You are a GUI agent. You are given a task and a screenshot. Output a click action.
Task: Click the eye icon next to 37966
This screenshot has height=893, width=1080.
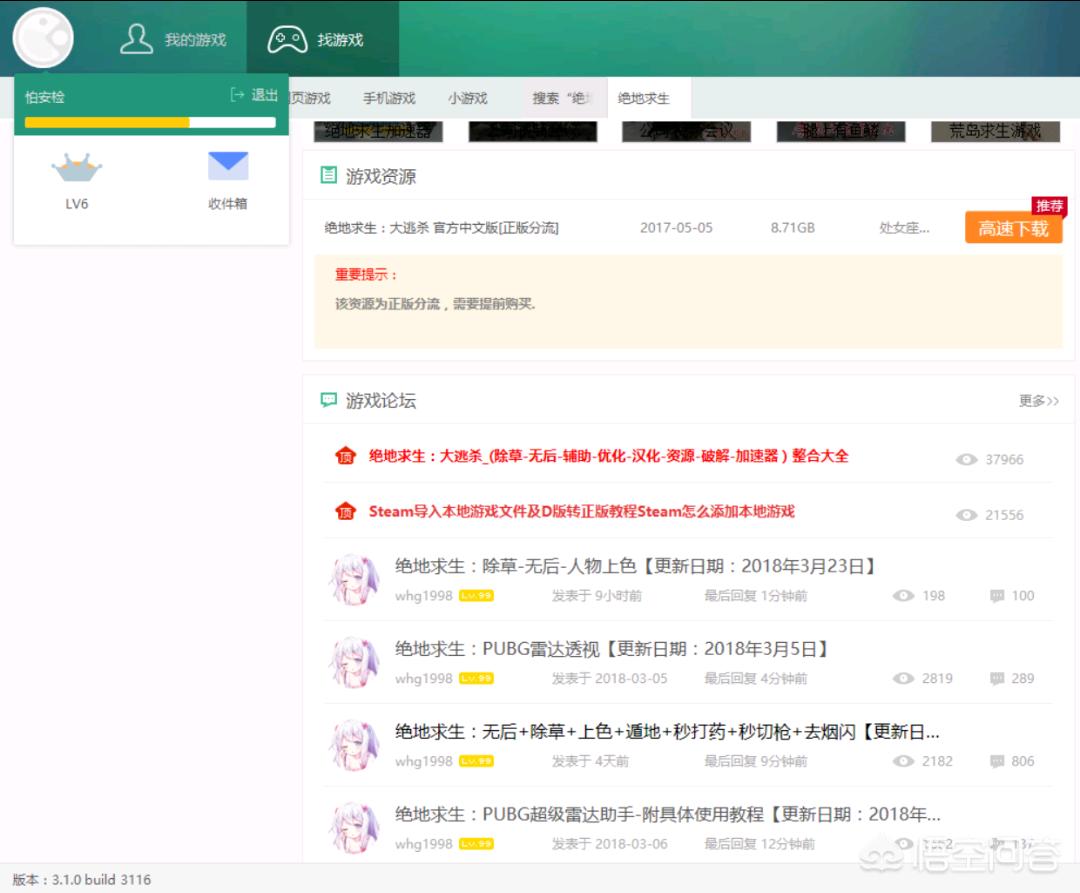[x=966, y=459]
